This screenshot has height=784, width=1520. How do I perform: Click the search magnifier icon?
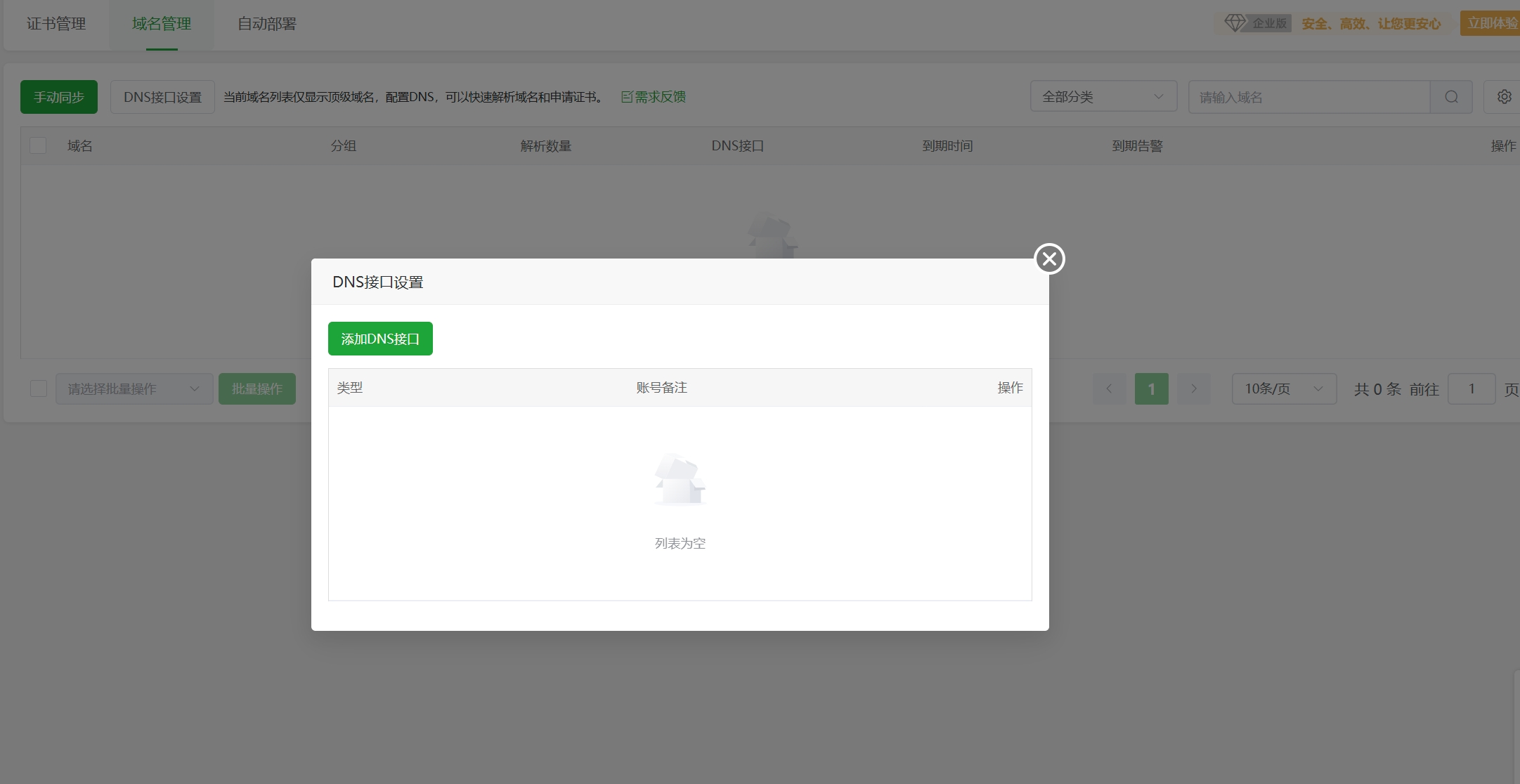coord(1452,97)
